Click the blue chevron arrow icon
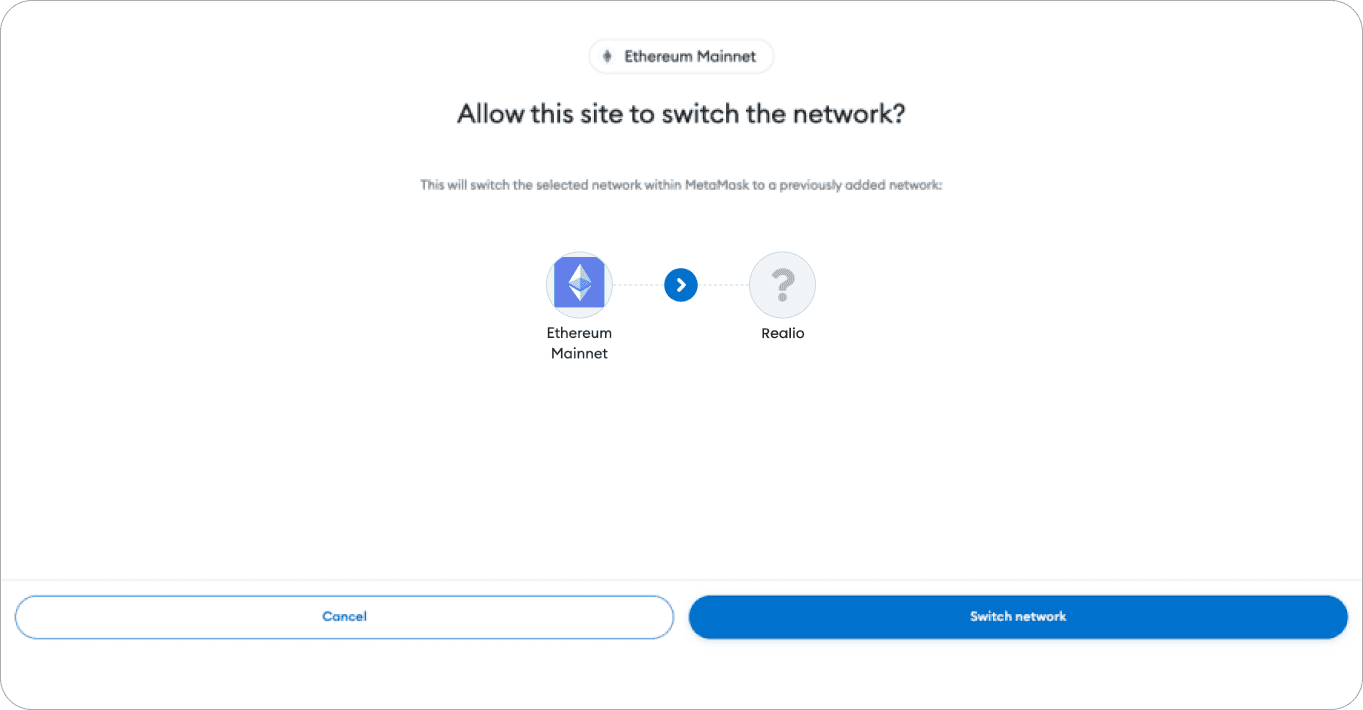Screen dimensions: 1363x710 pyautogui.click(x=681, y=285)
